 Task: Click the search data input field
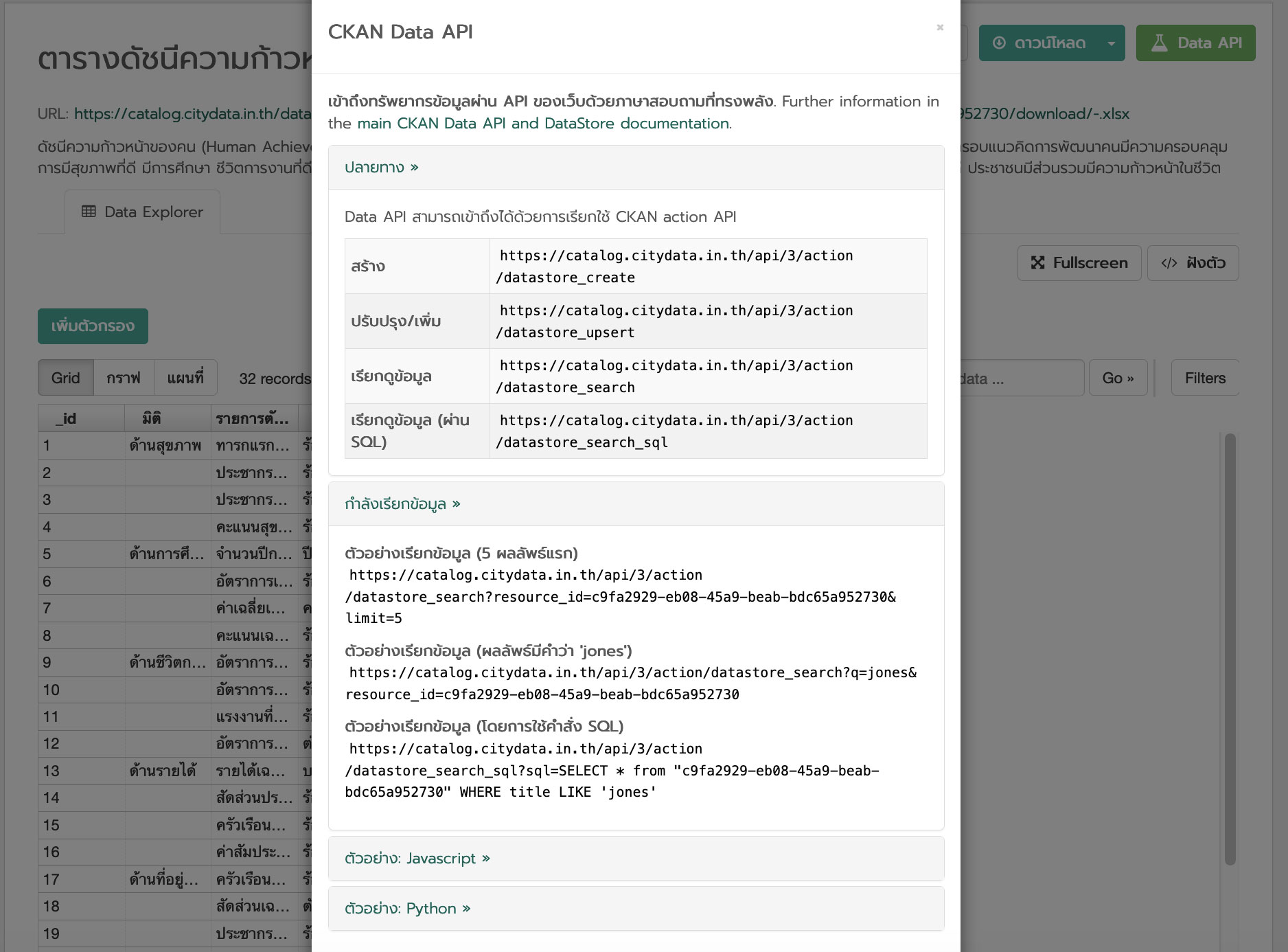tap(1022, 378)
